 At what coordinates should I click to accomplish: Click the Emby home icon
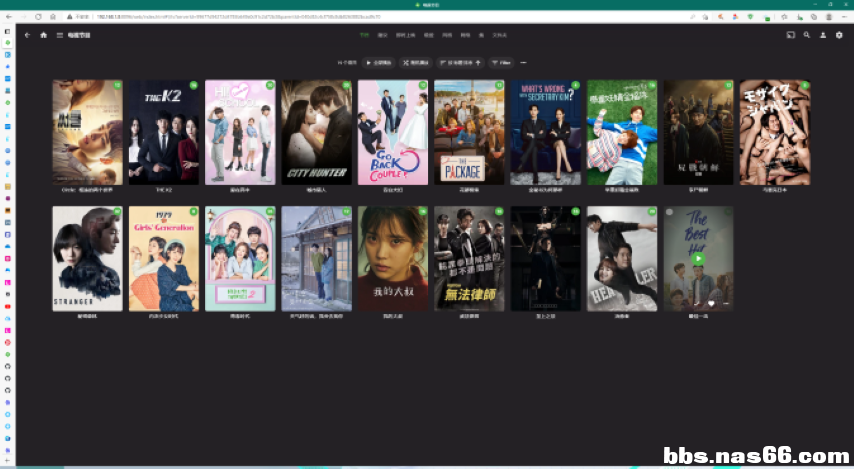click(44, 35)
